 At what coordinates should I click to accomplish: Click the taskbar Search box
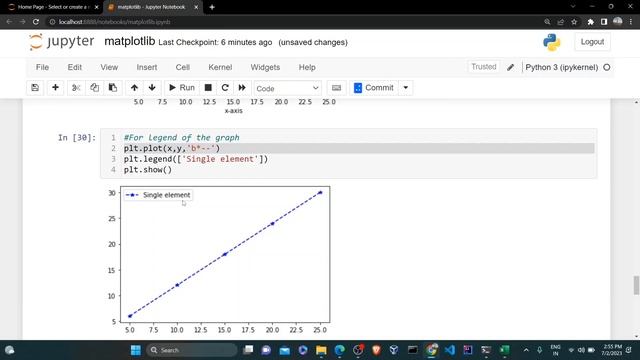click(191, 350)
